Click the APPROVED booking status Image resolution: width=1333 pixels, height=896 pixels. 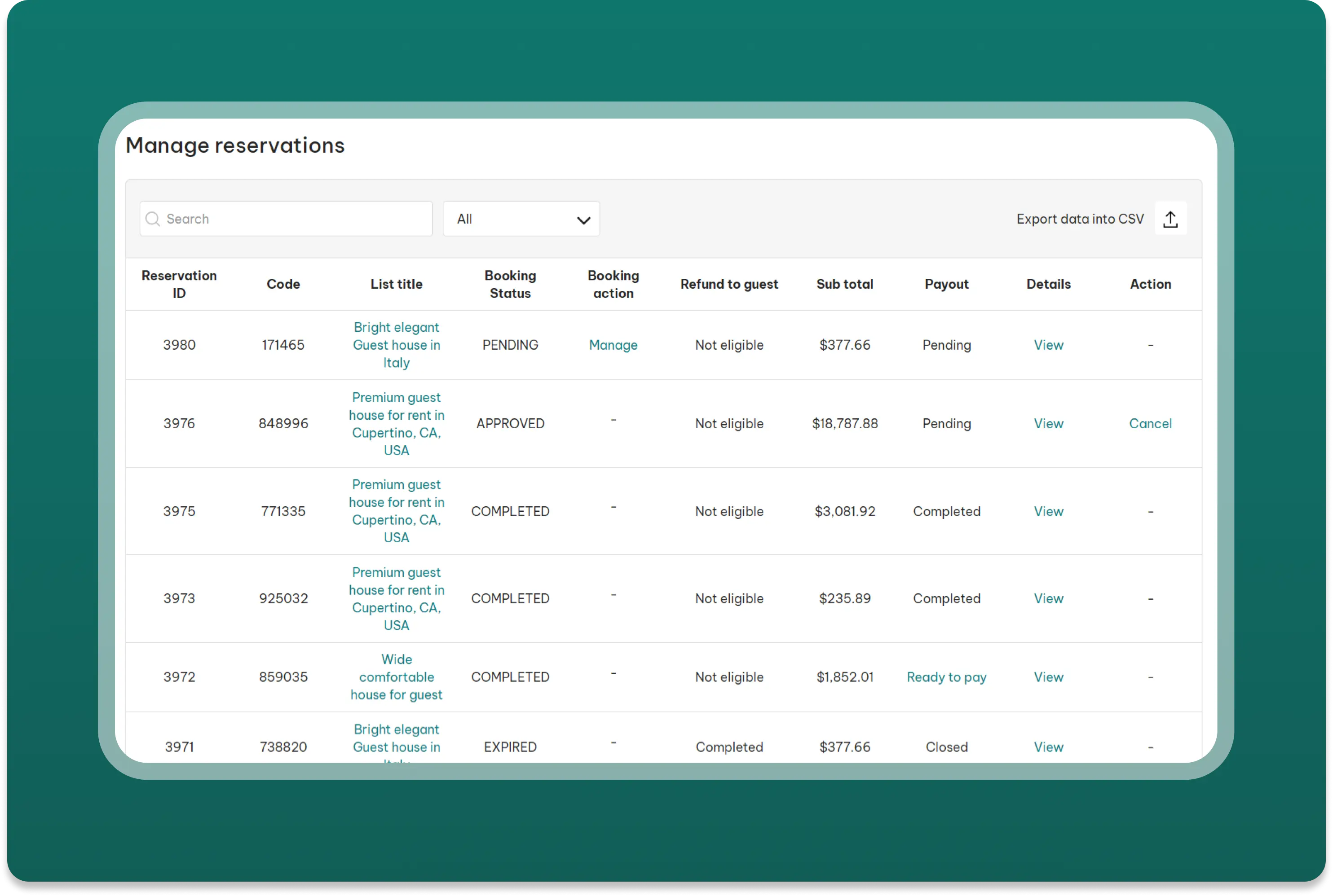(510, 423)
